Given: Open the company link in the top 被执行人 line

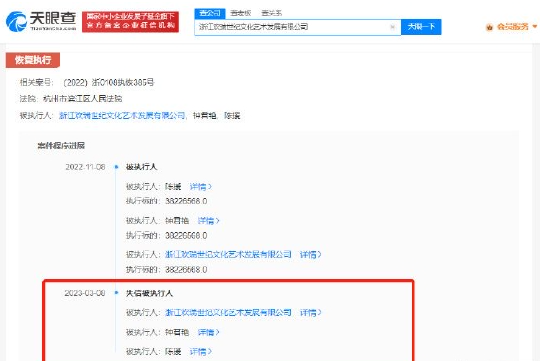Looking at the screenshot, I should [x=123, y=115].
